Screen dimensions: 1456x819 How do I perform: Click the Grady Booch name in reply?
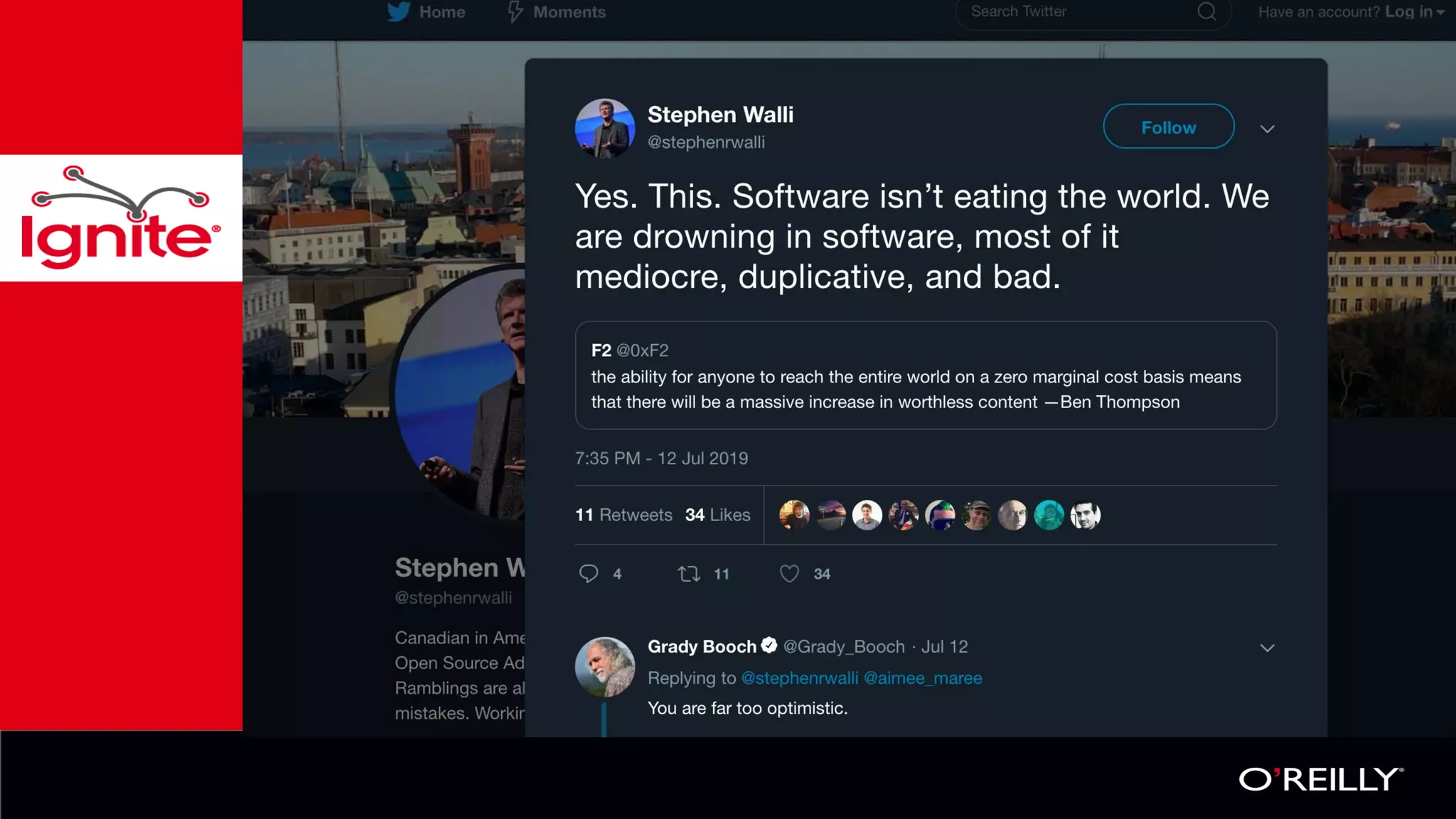coord(702,646)
